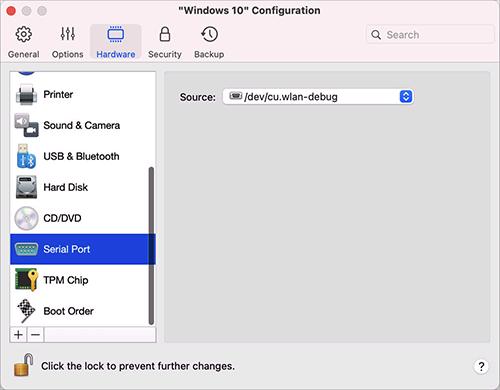Switch to the Security tab label
This screenshot has height=390, width=500.
[165, 54]
